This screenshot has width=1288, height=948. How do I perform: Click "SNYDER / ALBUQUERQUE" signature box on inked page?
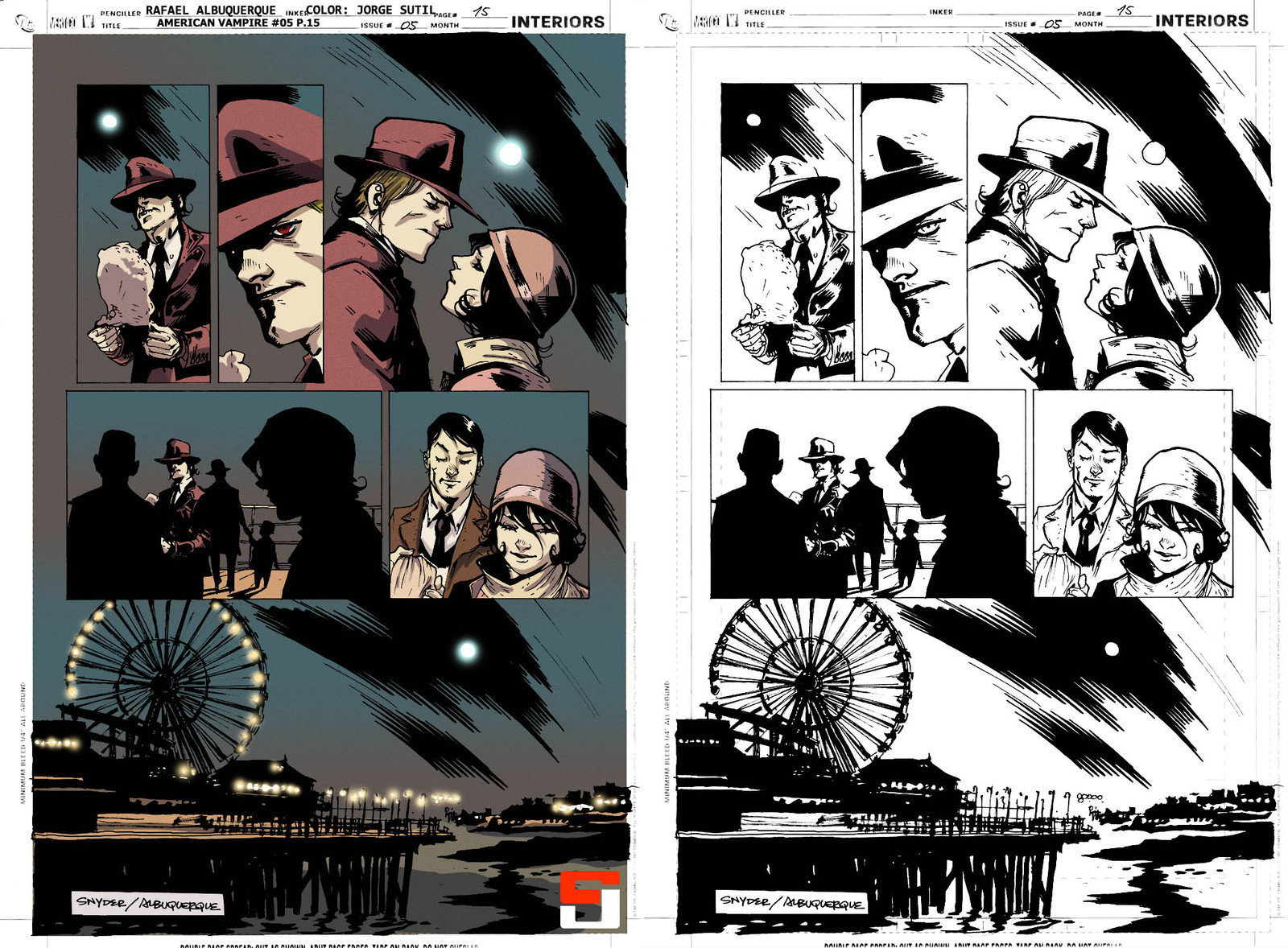point(792,902)
